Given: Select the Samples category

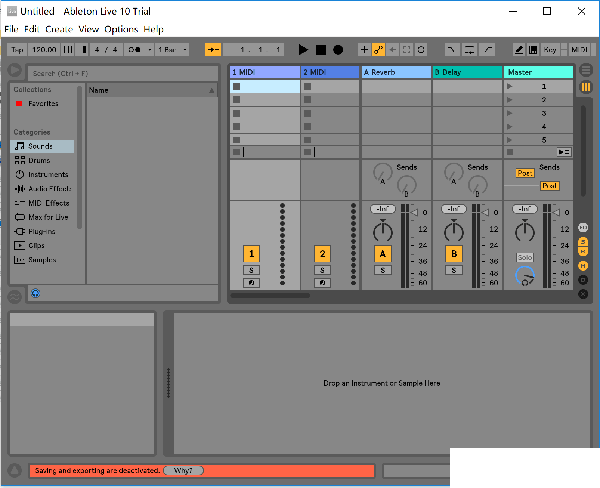Looking at the screenshot, I should coord(42,260).
